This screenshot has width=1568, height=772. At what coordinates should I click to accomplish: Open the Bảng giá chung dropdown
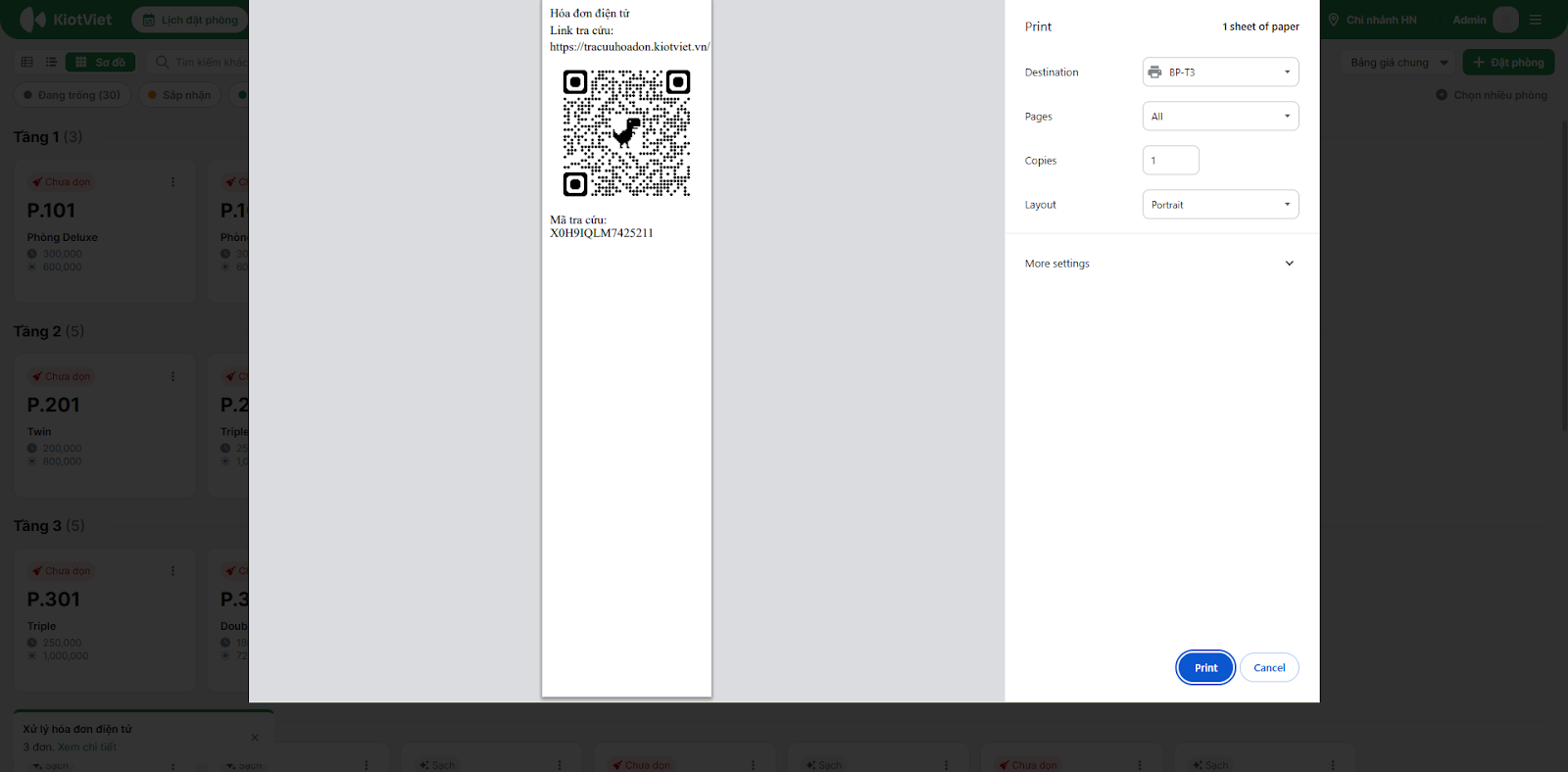tap(1398, 63)
